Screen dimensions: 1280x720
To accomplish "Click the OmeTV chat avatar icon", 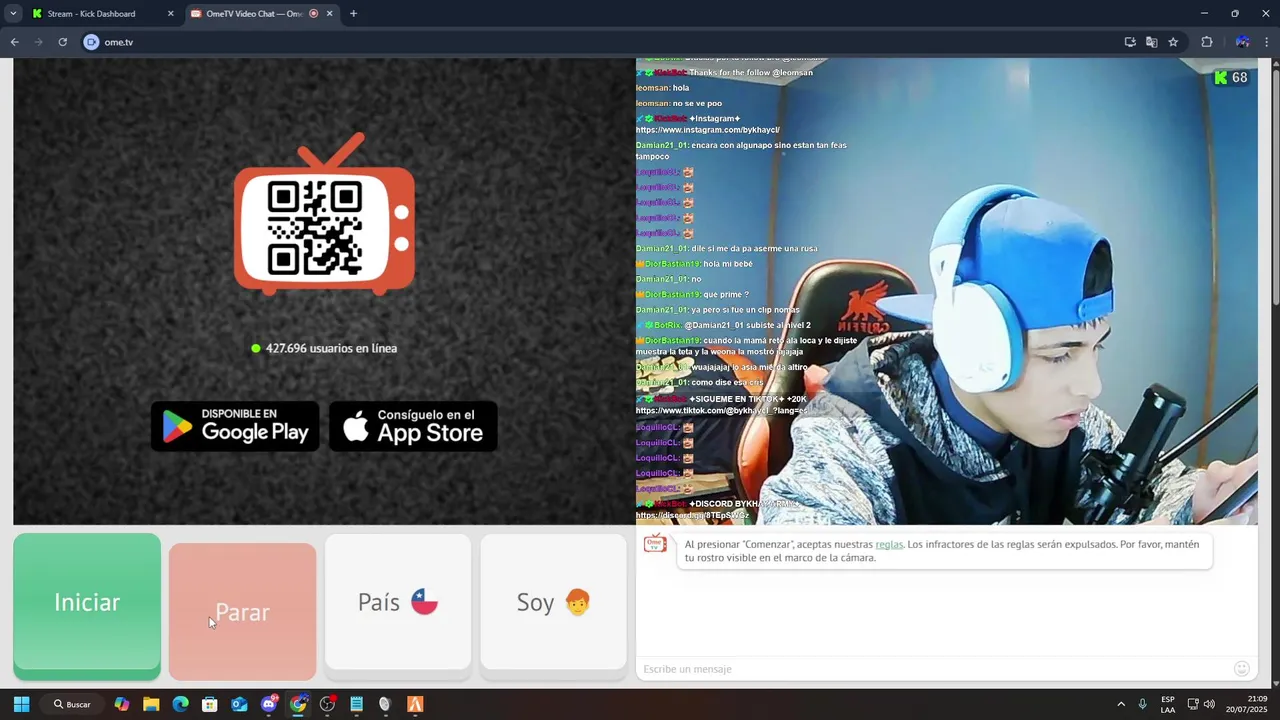I will tap(655, 544).
